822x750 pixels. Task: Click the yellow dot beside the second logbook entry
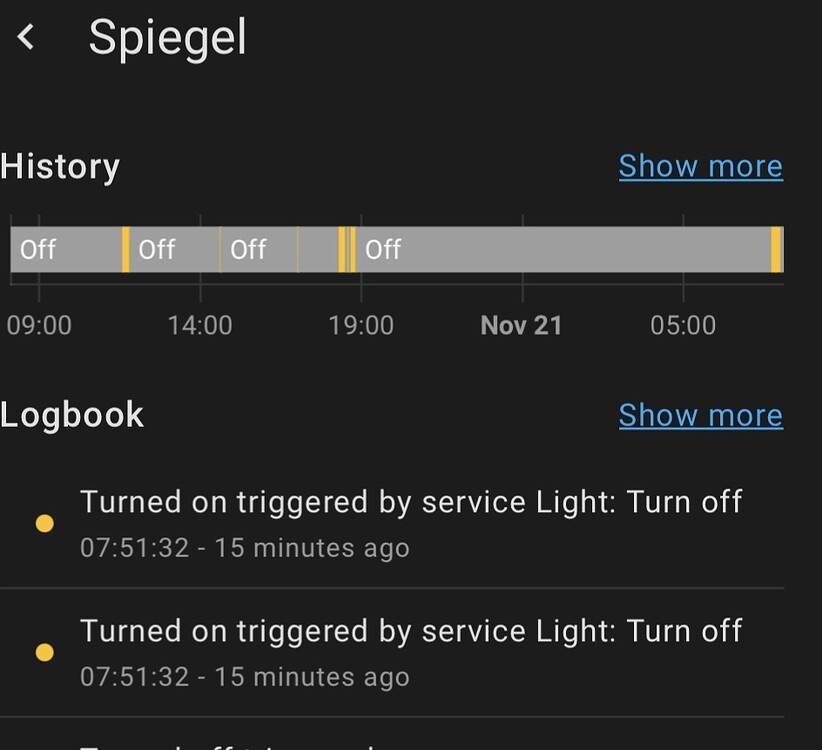45,651
